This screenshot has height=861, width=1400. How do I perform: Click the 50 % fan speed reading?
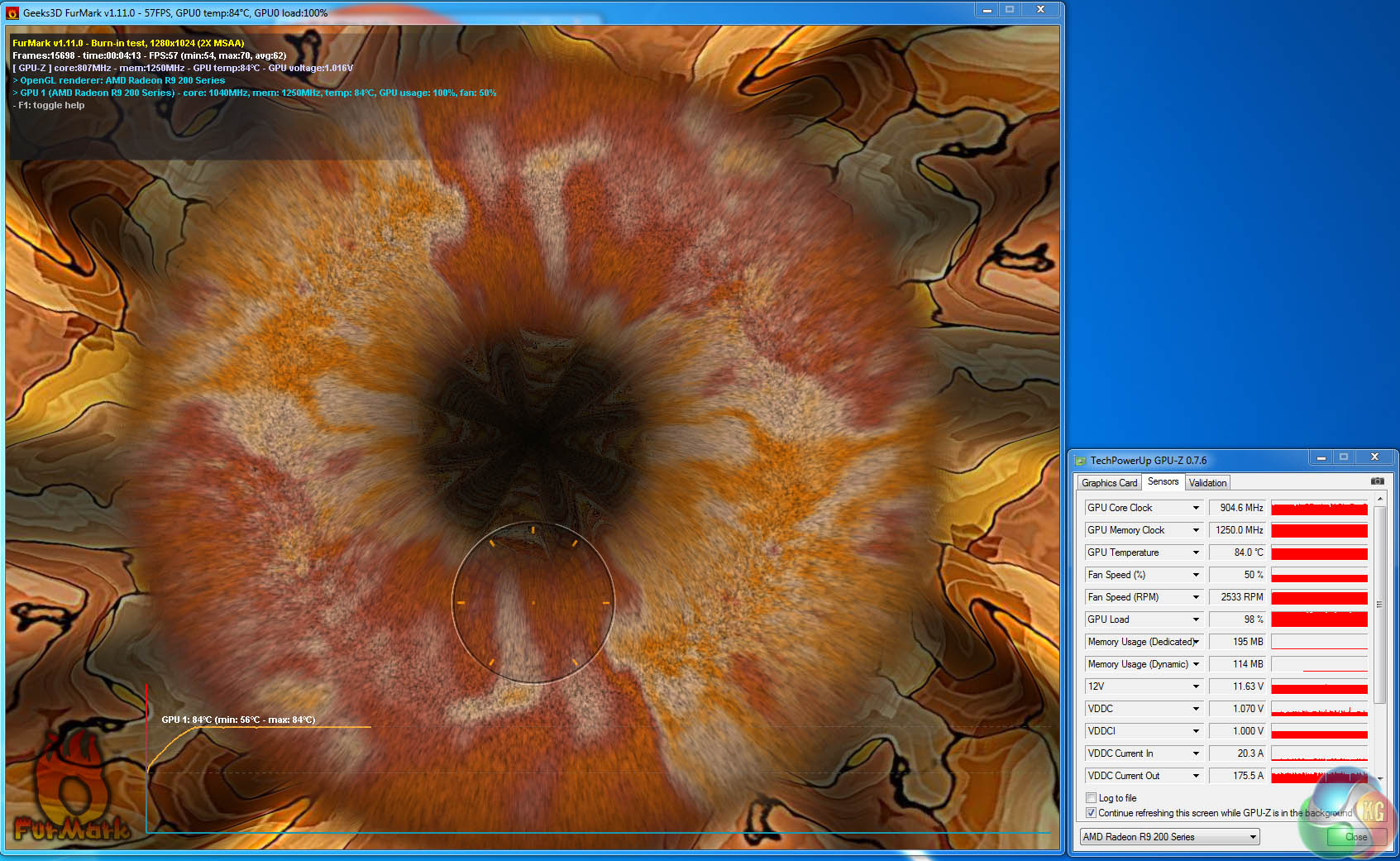click(x=1237, y=575)
